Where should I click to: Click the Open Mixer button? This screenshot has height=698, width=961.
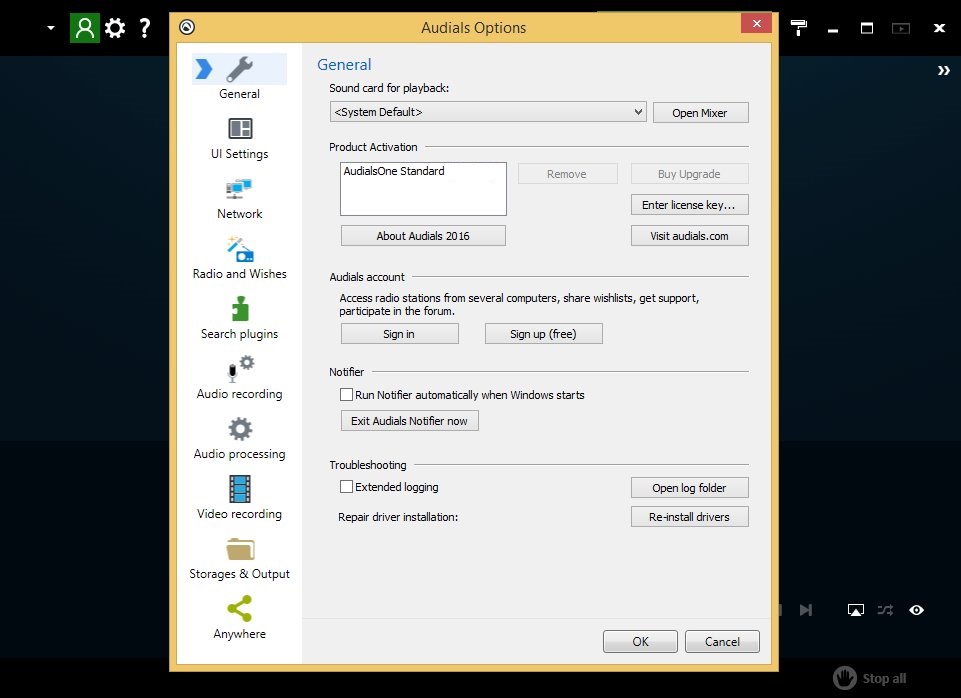[x=701, y=113]
